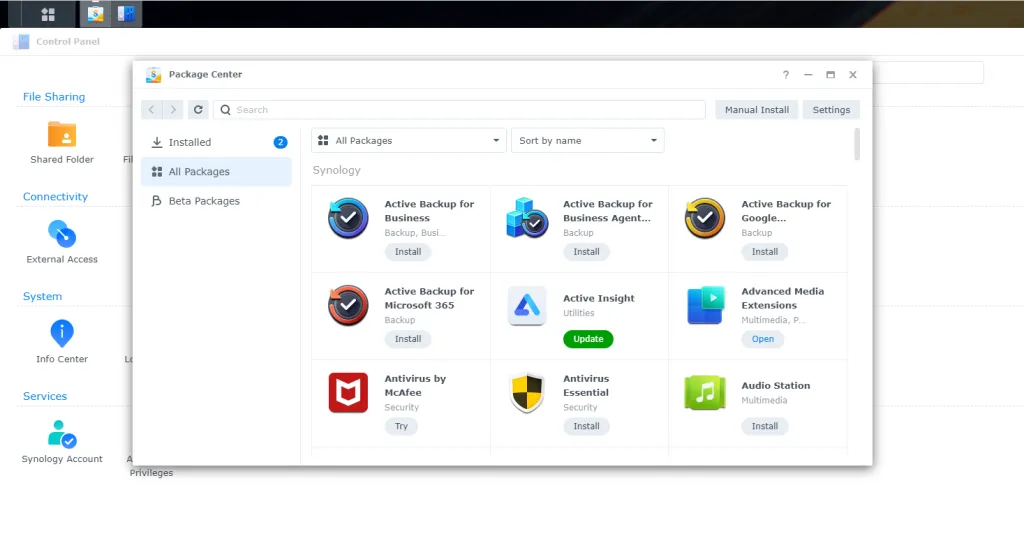Click the Installed count badge 2
This screenshot has height=557, width=1024.
click(x=280, y=142)
